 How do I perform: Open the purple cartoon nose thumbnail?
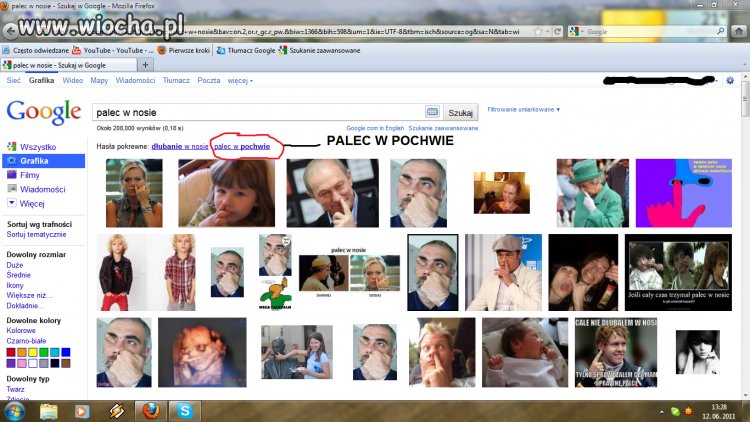point(684,193)
